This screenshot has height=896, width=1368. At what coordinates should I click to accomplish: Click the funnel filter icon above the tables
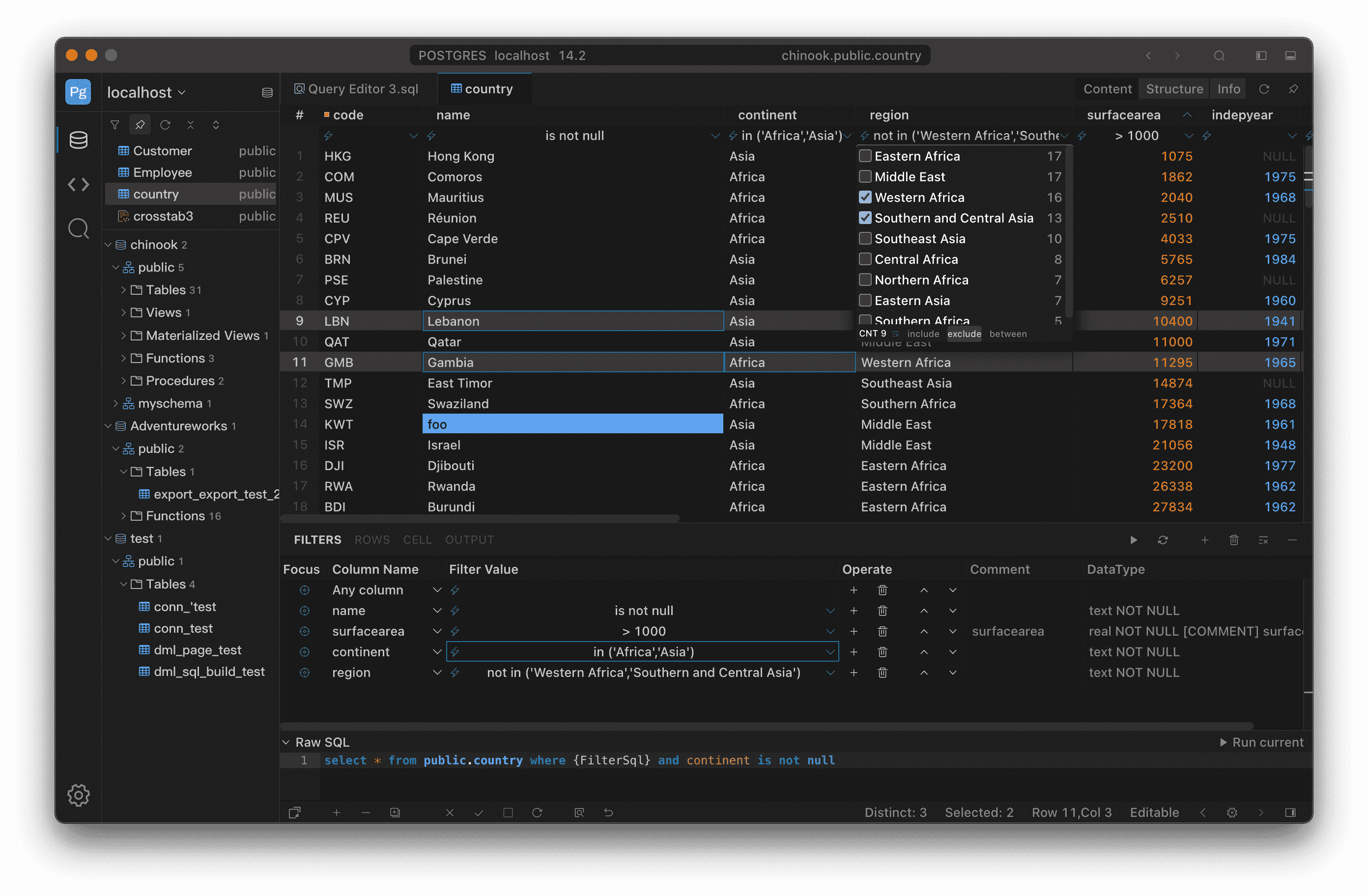115,124
